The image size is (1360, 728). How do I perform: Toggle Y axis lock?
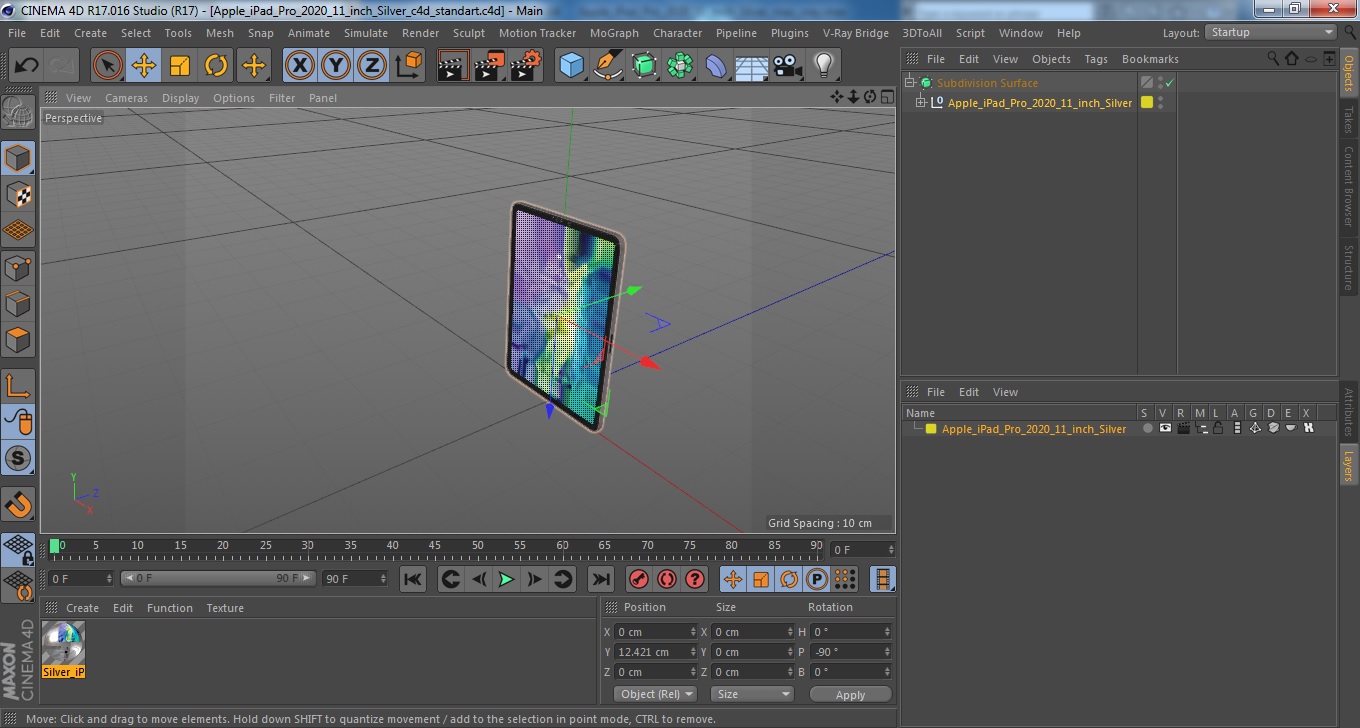point(335,66)
